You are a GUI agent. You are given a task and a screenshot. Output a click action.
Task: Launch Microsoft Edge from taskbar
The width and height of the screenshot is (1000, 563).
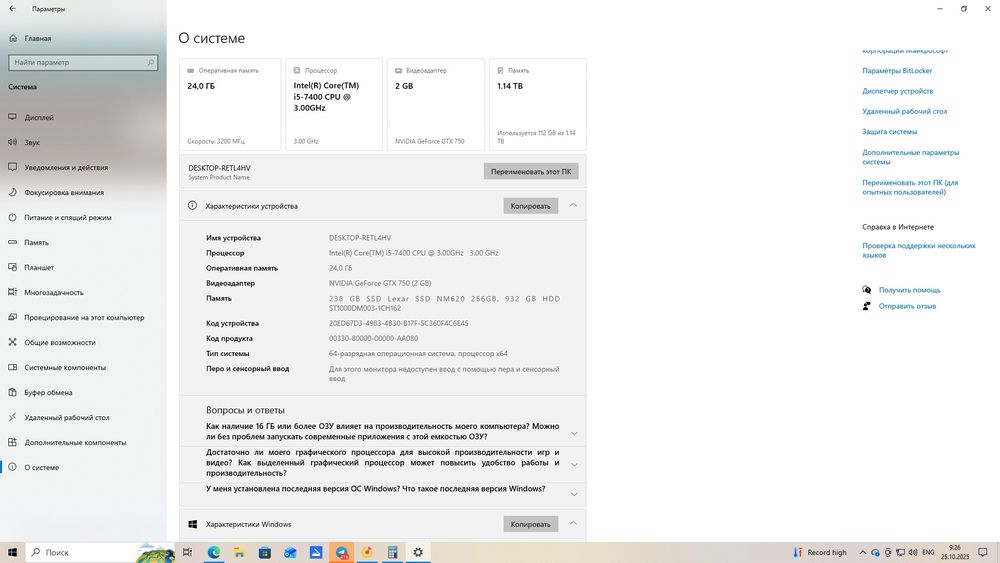214,552
